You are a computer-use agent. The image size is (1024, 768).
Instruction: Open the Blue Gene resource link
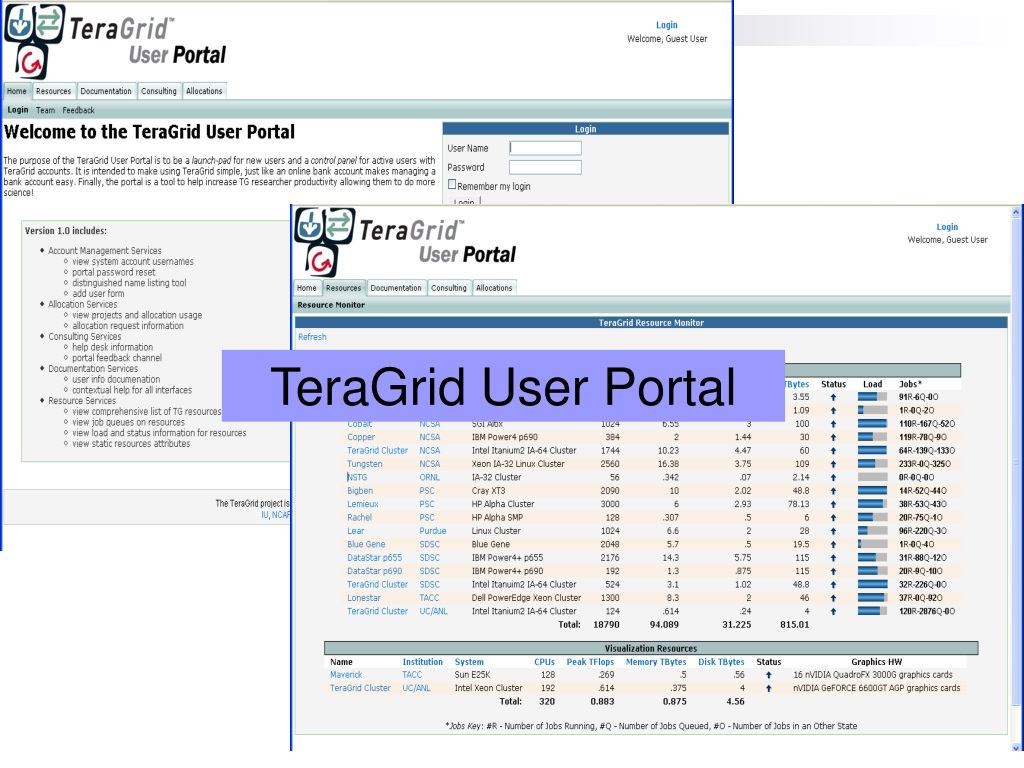coord(366,545)
